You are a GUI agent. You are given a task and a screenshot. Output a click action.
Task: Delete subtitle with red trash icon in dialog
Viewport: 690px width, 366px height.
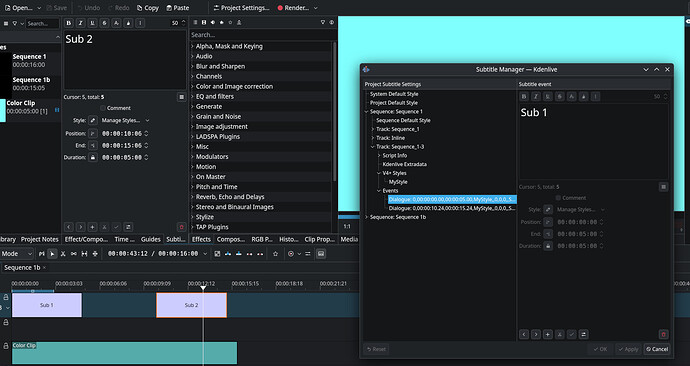pos(664,335)
